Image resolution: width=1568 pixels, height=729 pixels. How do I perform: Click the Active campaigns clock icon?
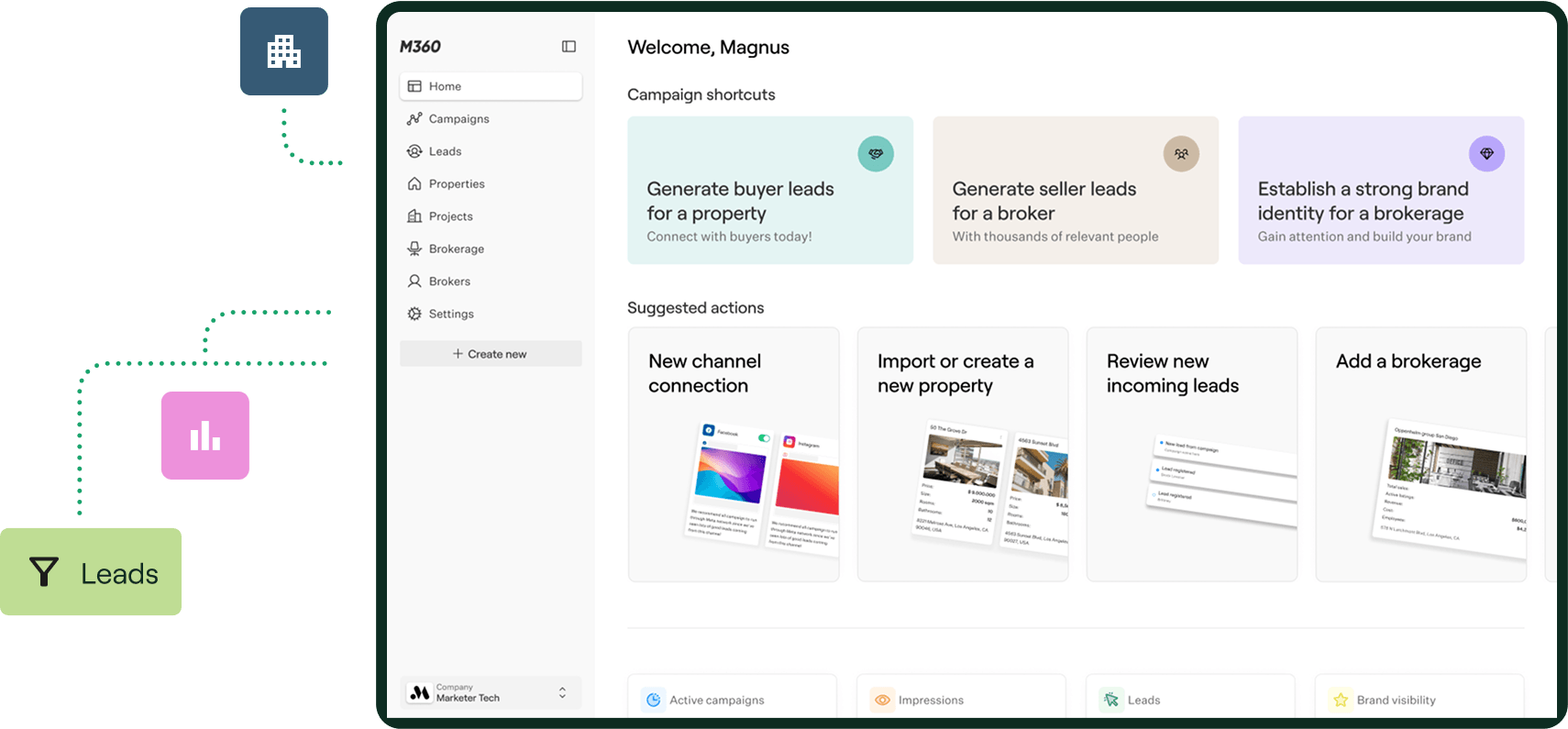[x=654, y=700]
